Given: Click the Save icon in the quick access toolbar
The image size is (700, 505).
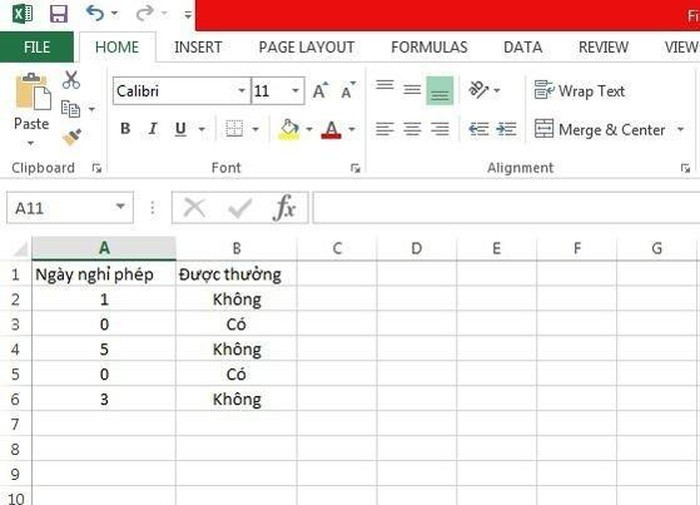Looking at the screenshot, I should [x=58, y=14].
